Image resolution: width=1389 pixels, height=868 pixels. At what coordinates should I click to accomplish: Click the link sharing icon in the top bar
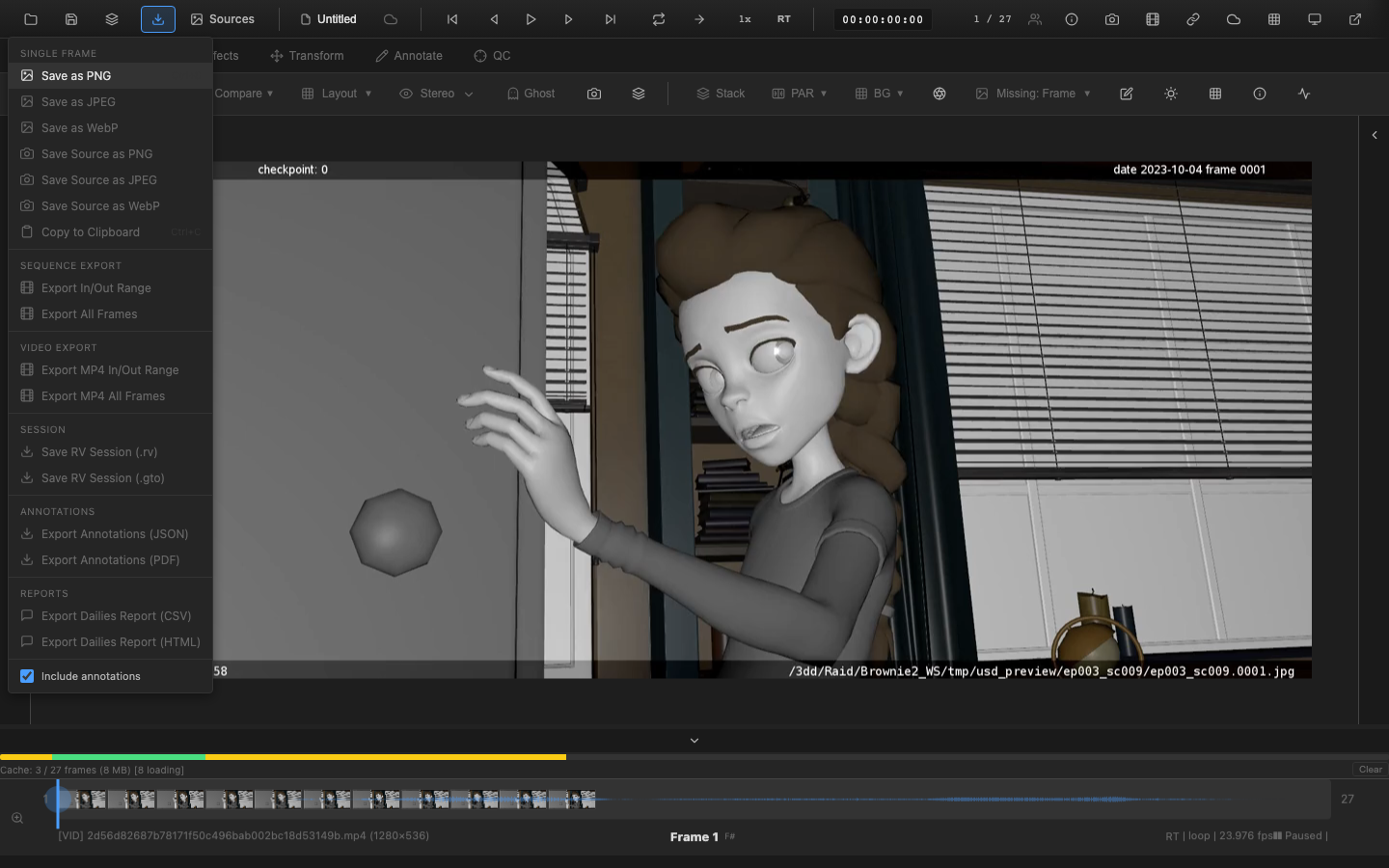click(1192, 18)
